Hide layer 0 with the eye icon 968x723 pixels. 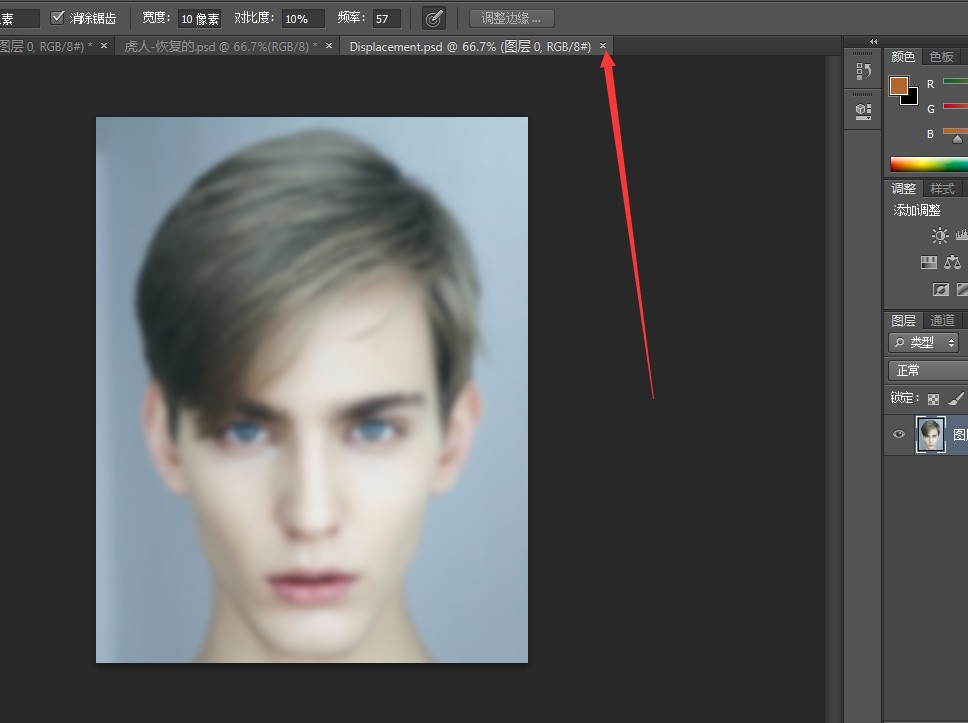[x=899, y=434]
